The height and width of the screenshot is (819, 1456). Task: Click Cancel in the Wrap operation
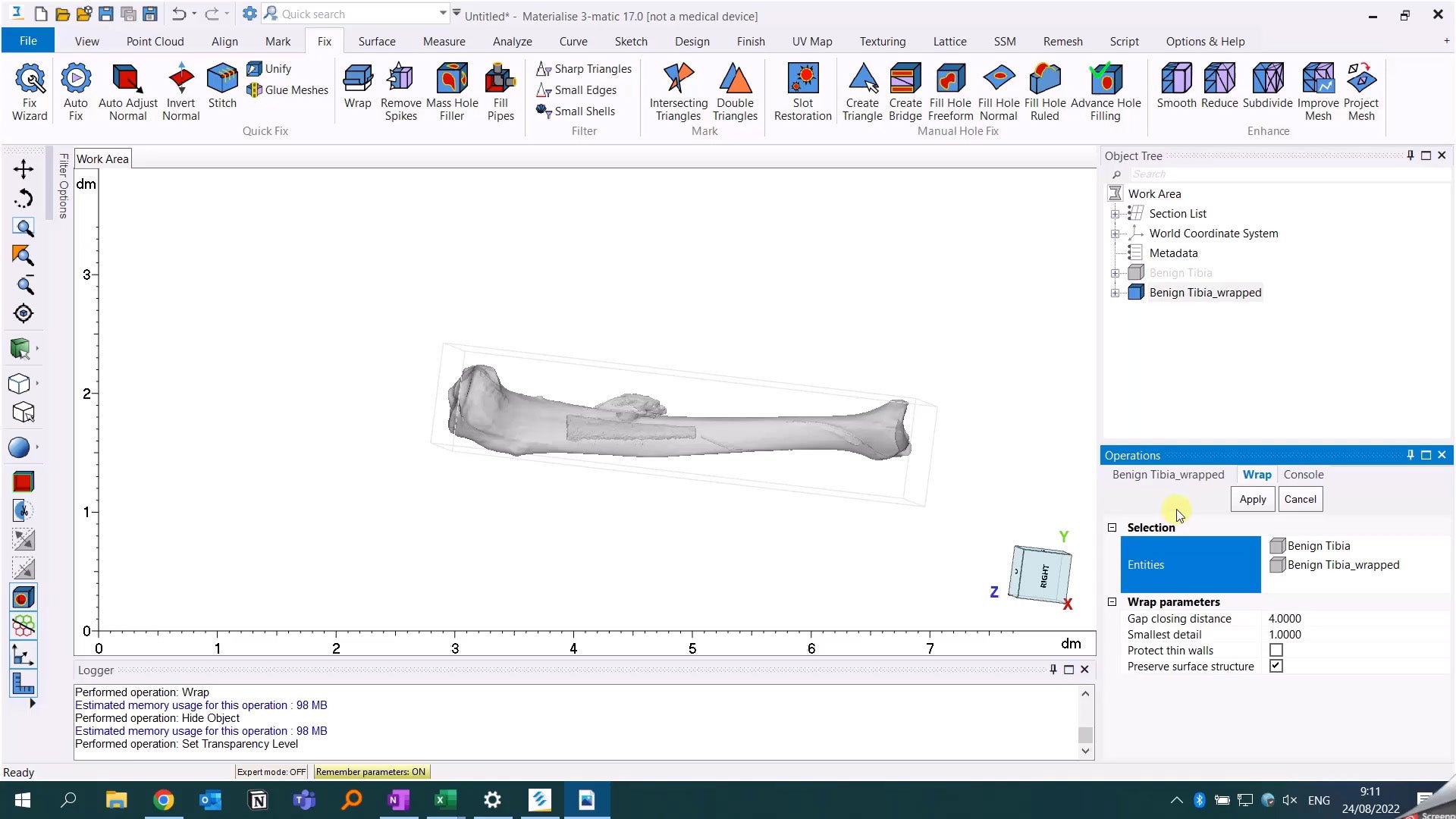click(x=1300, y=499)
